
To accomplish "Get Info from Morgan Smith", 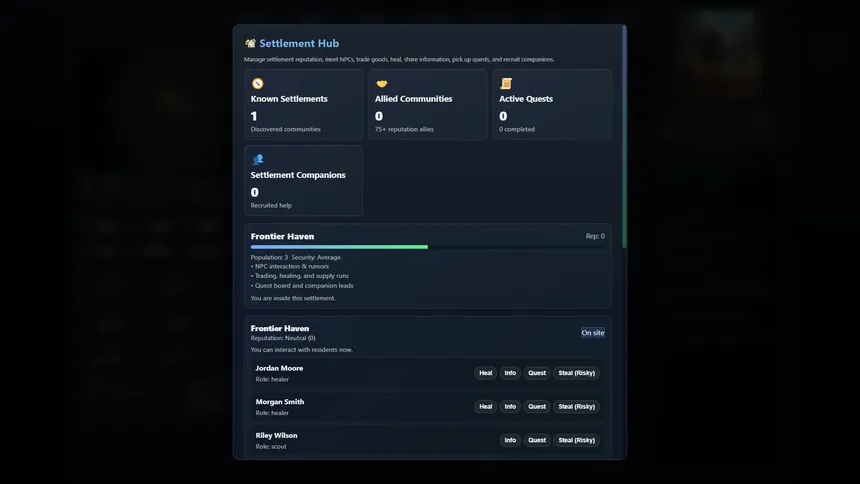I will point(510,407).
